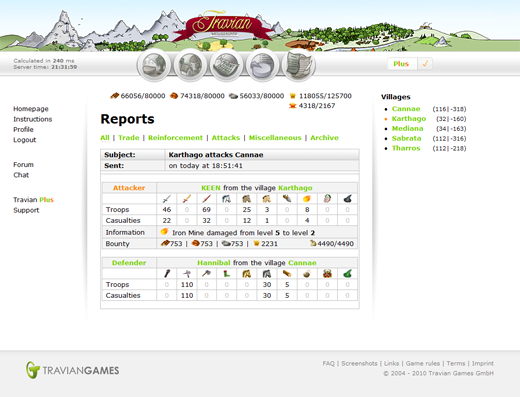Viewport: 520px width, 397px height.
Task: Open the Archive reports tab
Action: tap(324, 138)
